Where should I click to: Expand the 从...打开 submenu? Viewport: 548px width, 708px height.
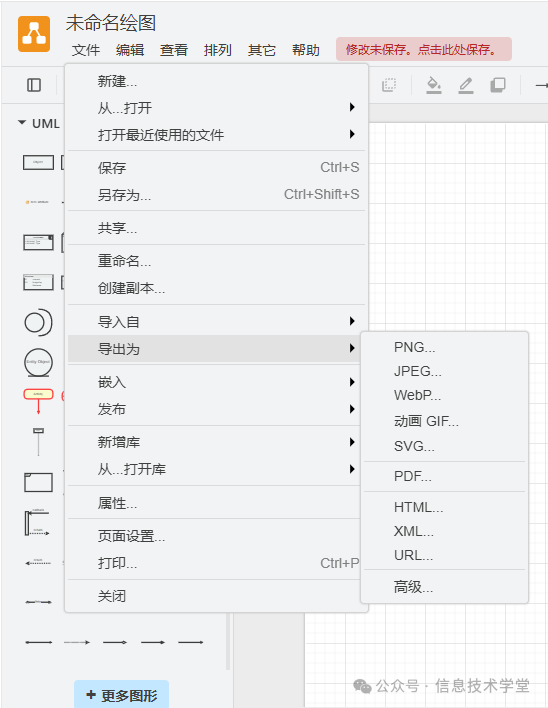pyautogui.click(x=216, y=107)
